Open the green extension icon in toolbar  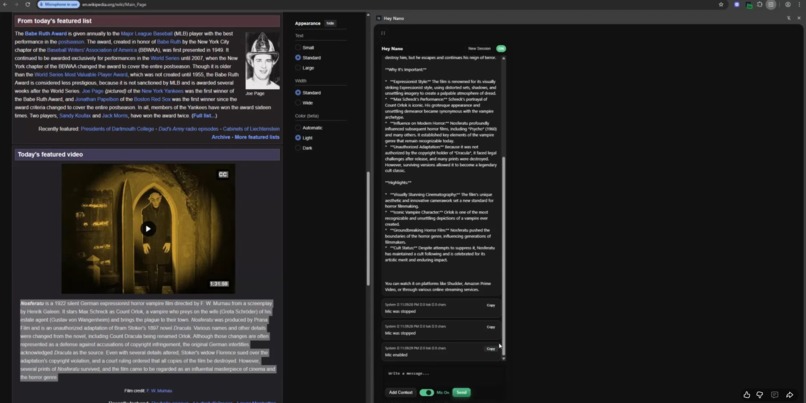749,5
